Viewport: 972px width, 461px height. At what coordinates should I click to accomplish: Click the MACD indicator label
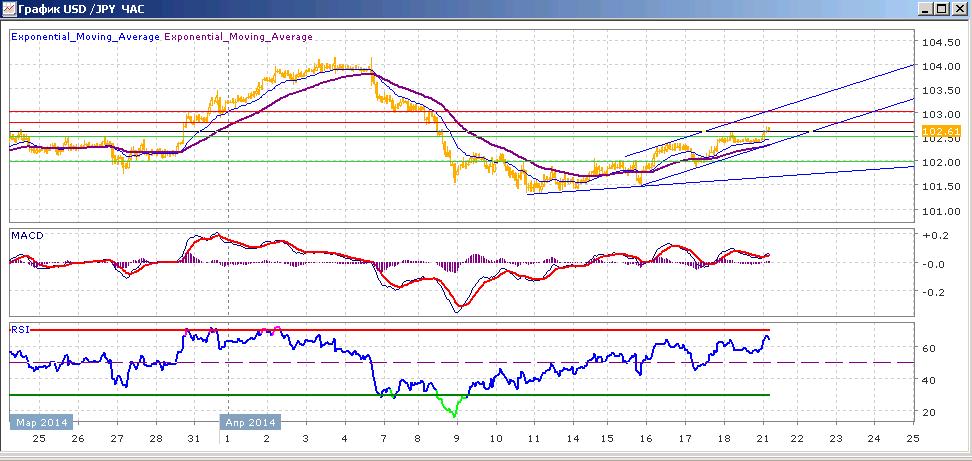click(25, 235)
